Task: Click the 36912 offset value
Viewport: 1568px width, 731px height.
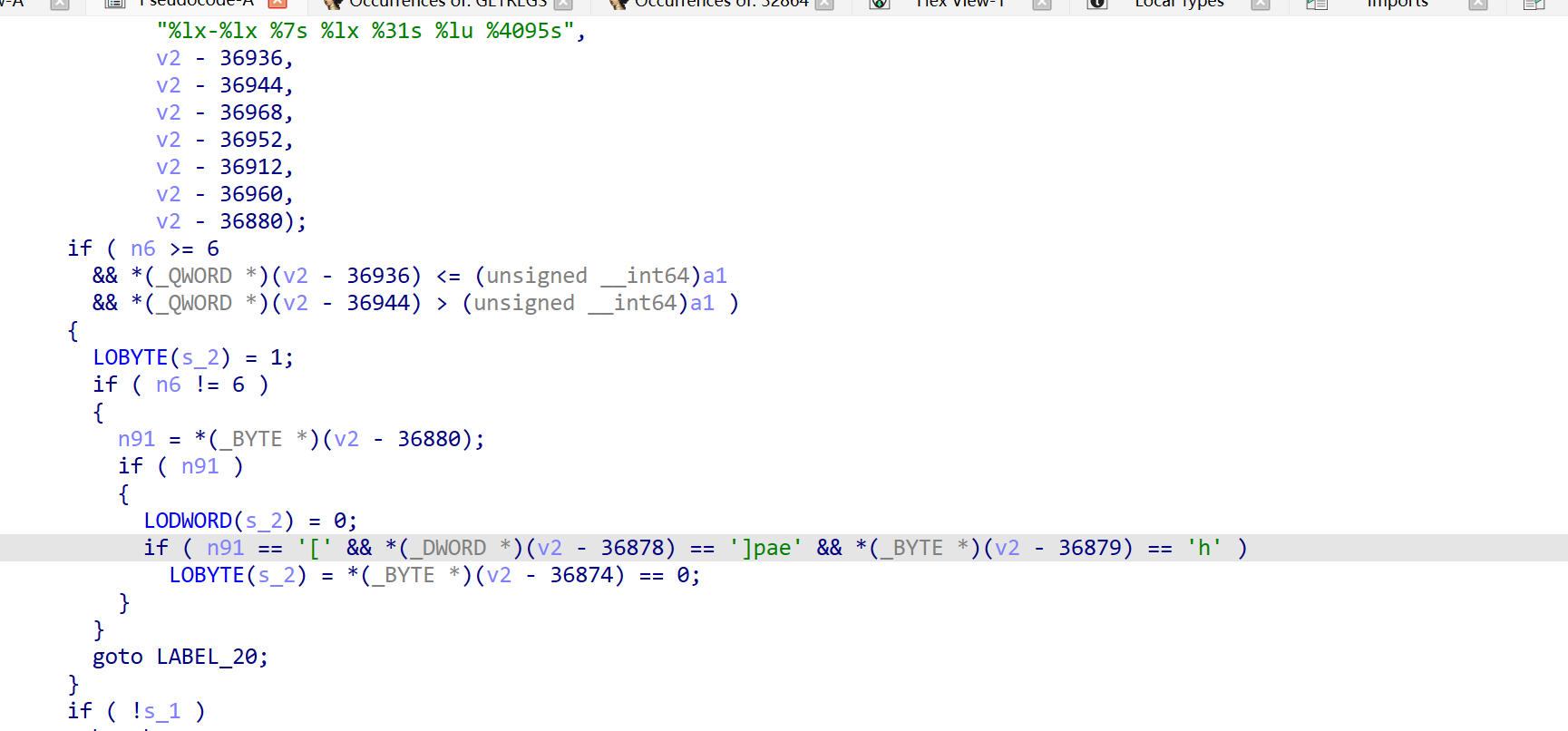Action: coord(251,167)
